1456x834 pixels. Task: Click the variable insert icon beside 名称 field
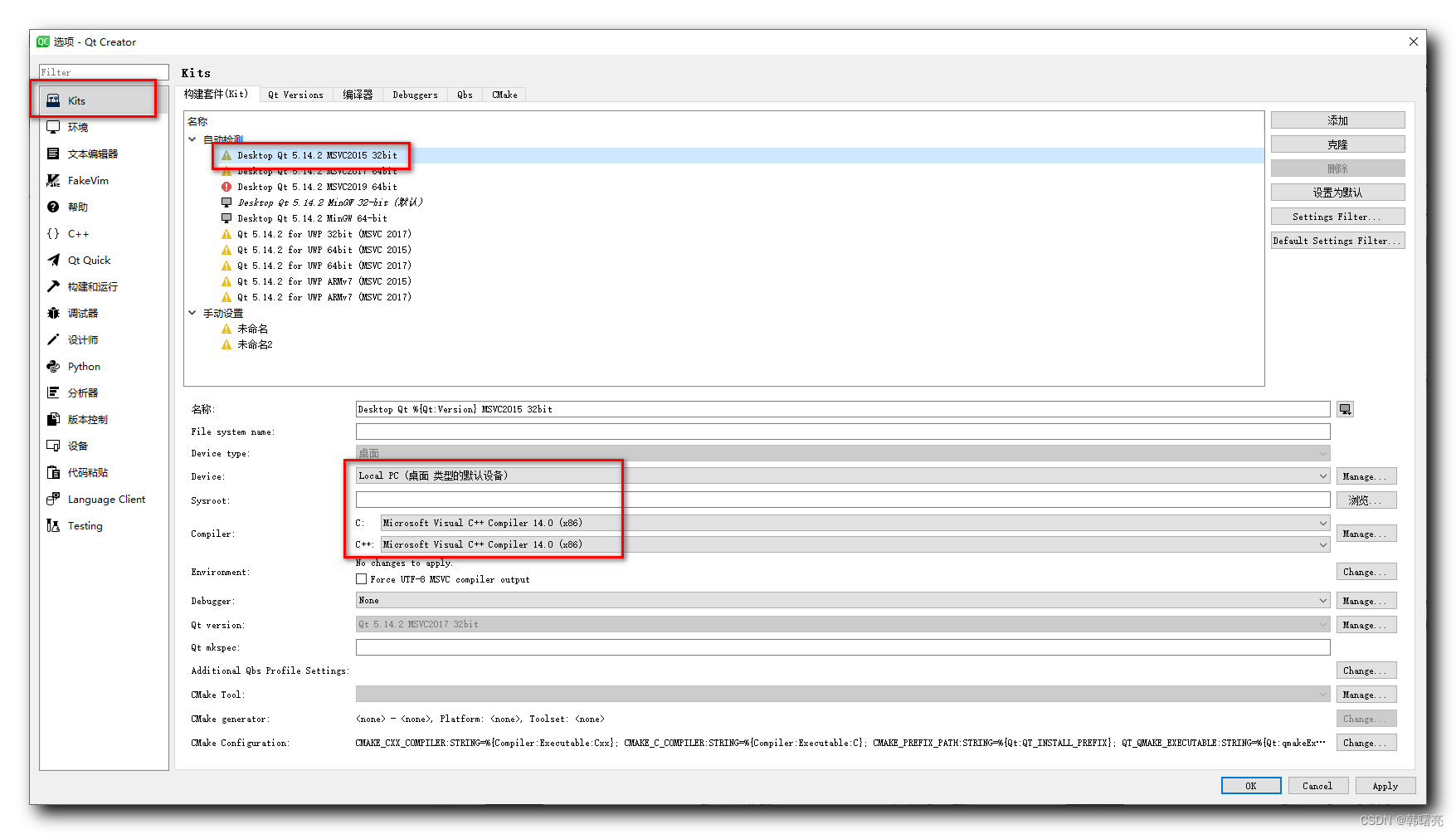[x=1344, y=408]
